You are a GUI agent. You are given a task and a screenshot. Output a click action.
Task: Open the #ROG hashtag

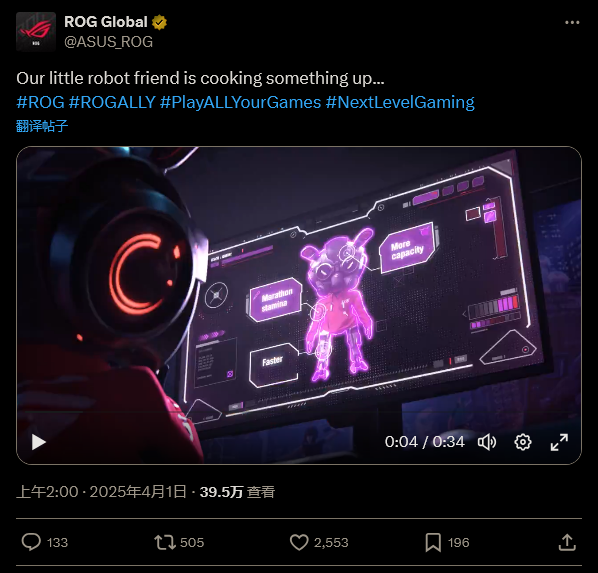tap(40, 102)
